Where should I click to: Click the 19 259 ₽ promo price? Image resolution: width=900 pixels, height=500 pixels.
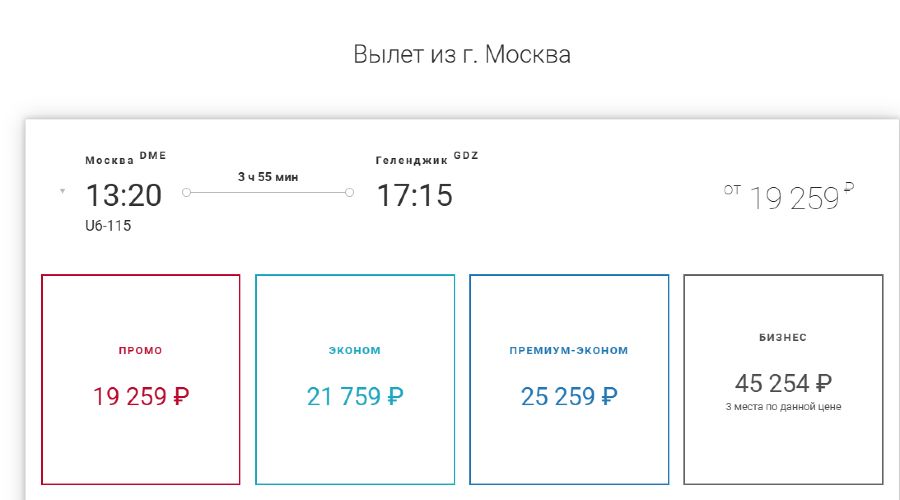[x=141, y=396]
